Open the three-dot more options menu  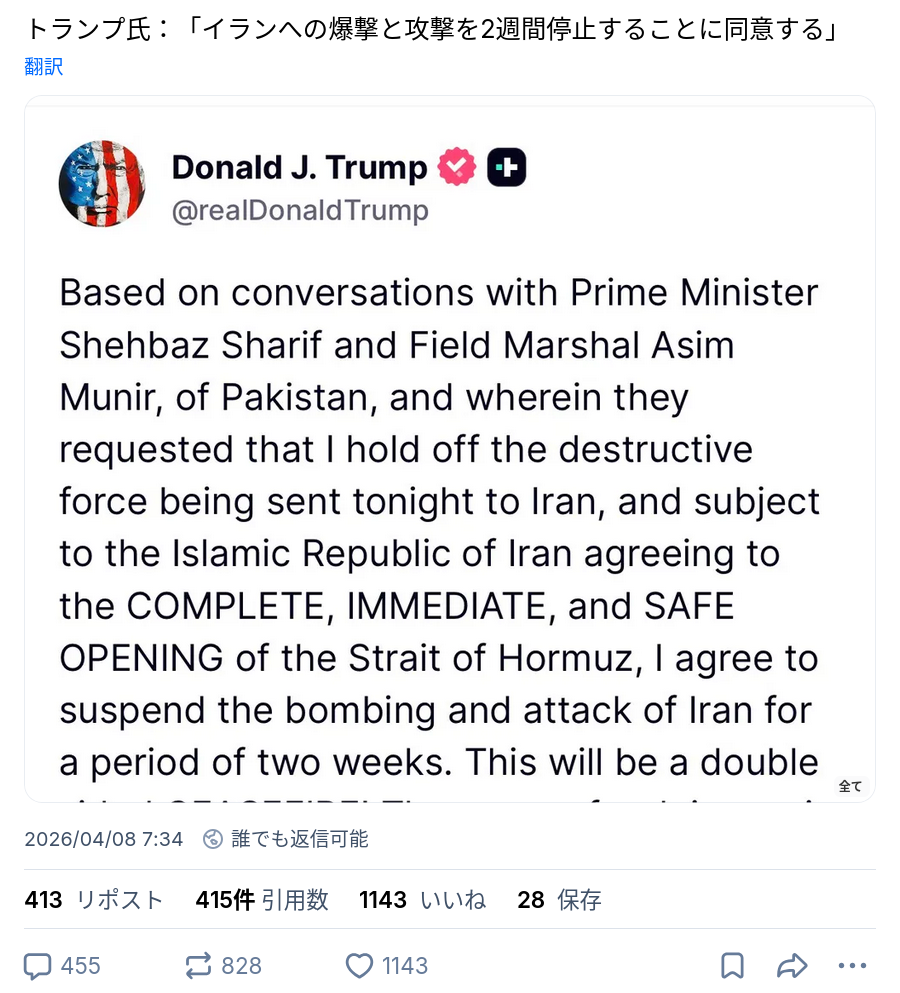pyautogui.click(x=852, y=965)
